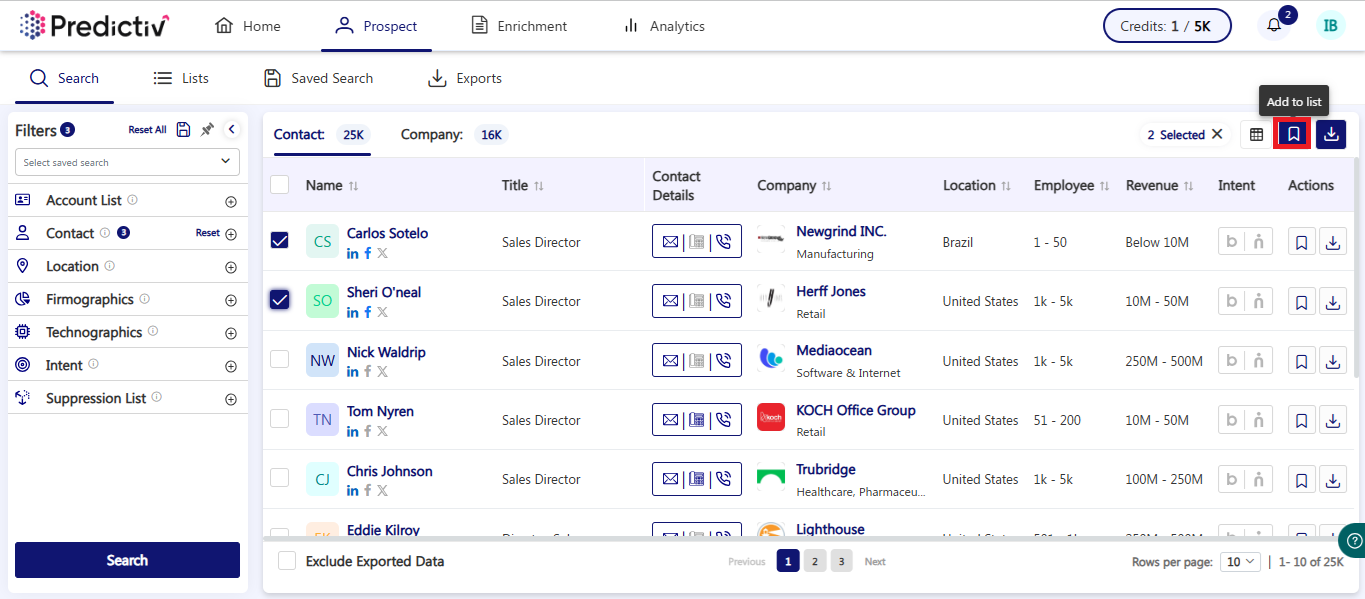Expand the Intent filter

pos(231,366)
